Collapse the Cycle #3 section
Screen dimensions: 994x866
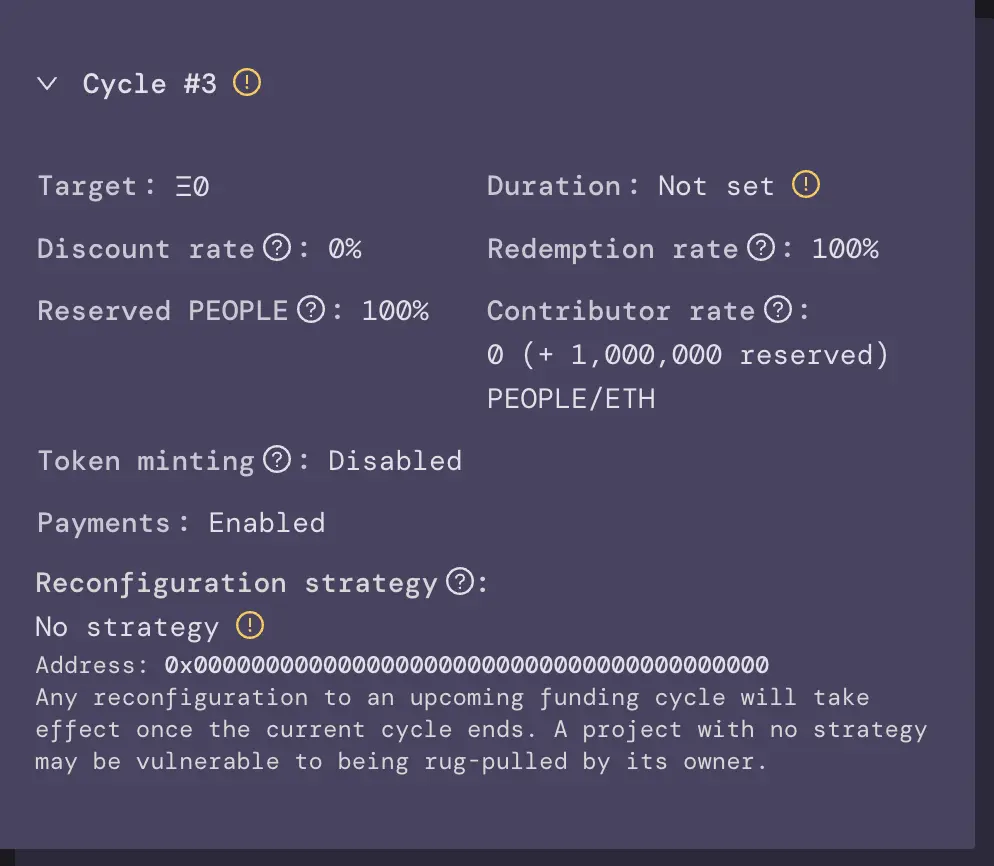point(47,84)
